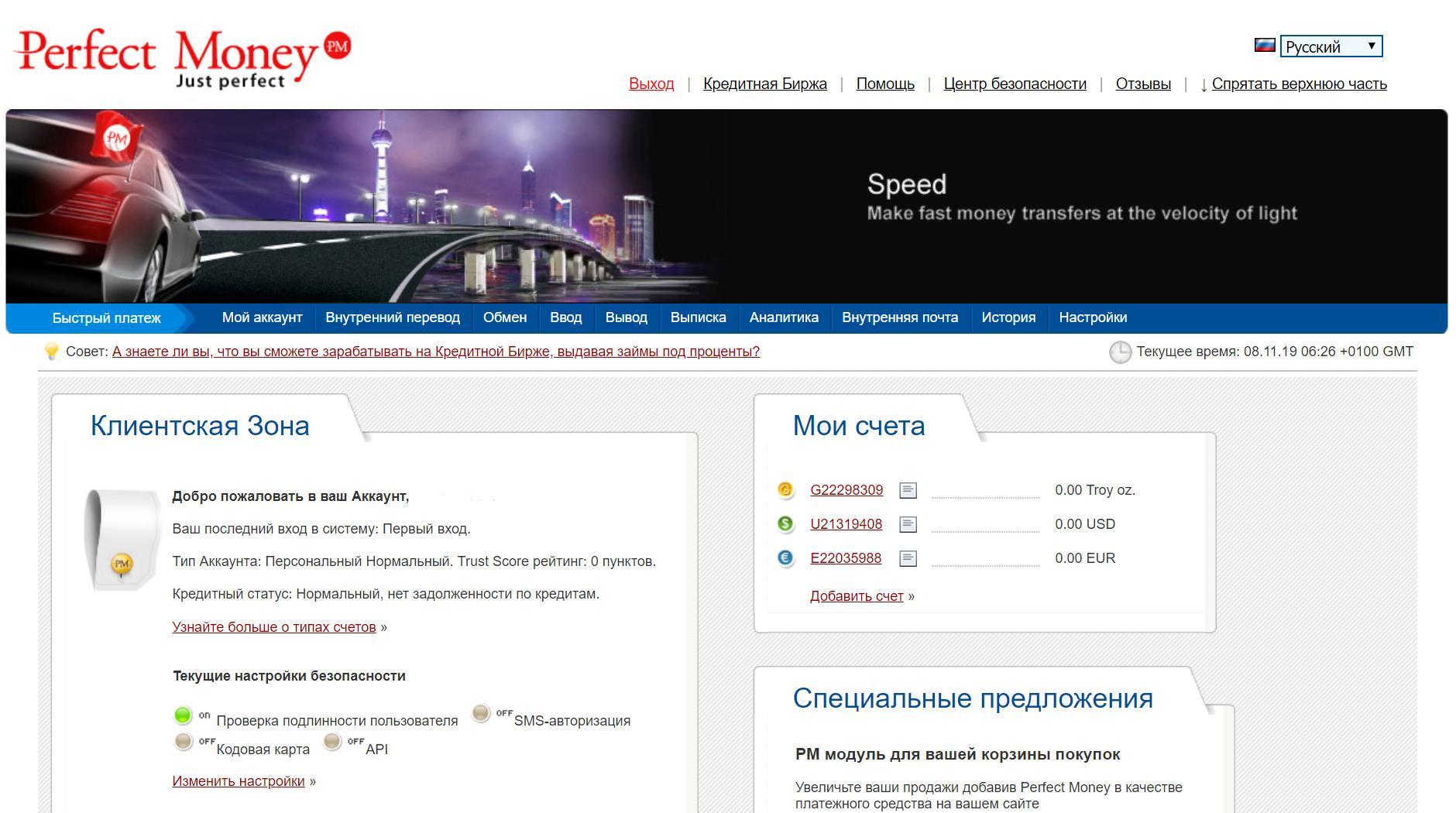Open the Русский language dropdown
The image size is (1456, 813).
point(1331,46)
